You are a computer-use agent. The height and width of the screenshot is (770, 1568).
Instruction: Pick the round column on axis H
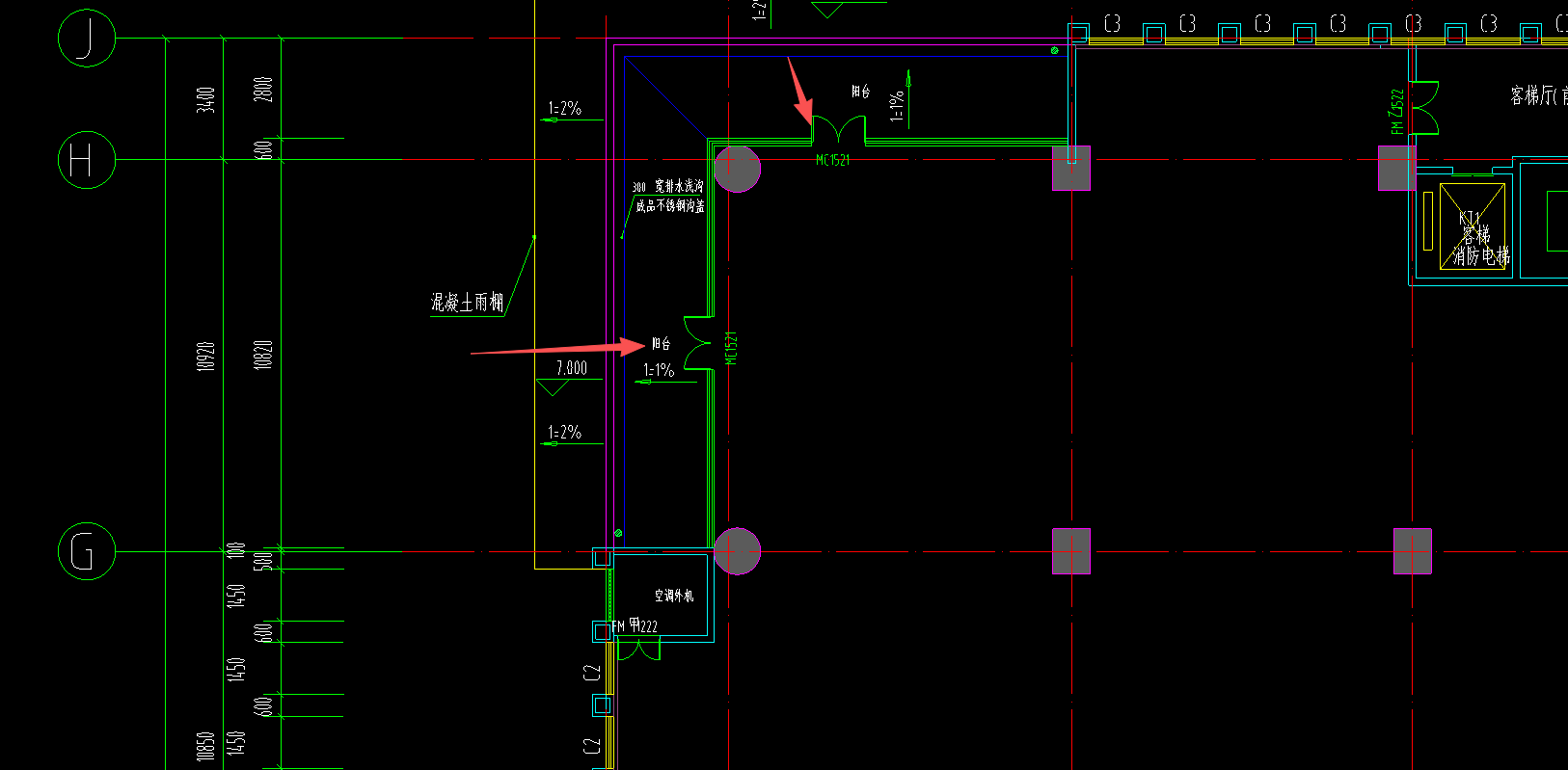(x=738, y=169)
